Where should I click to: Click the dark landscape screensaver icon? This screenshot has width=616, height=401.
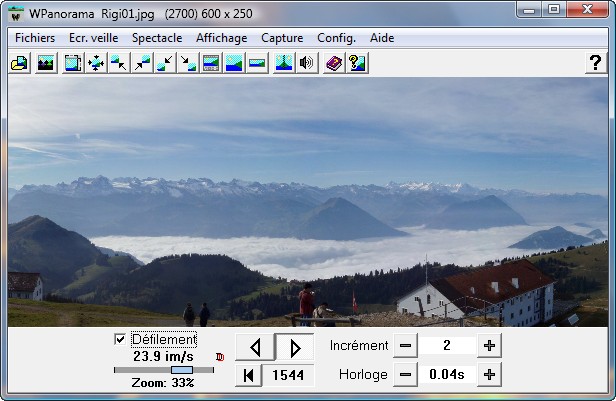coord(46,63)
